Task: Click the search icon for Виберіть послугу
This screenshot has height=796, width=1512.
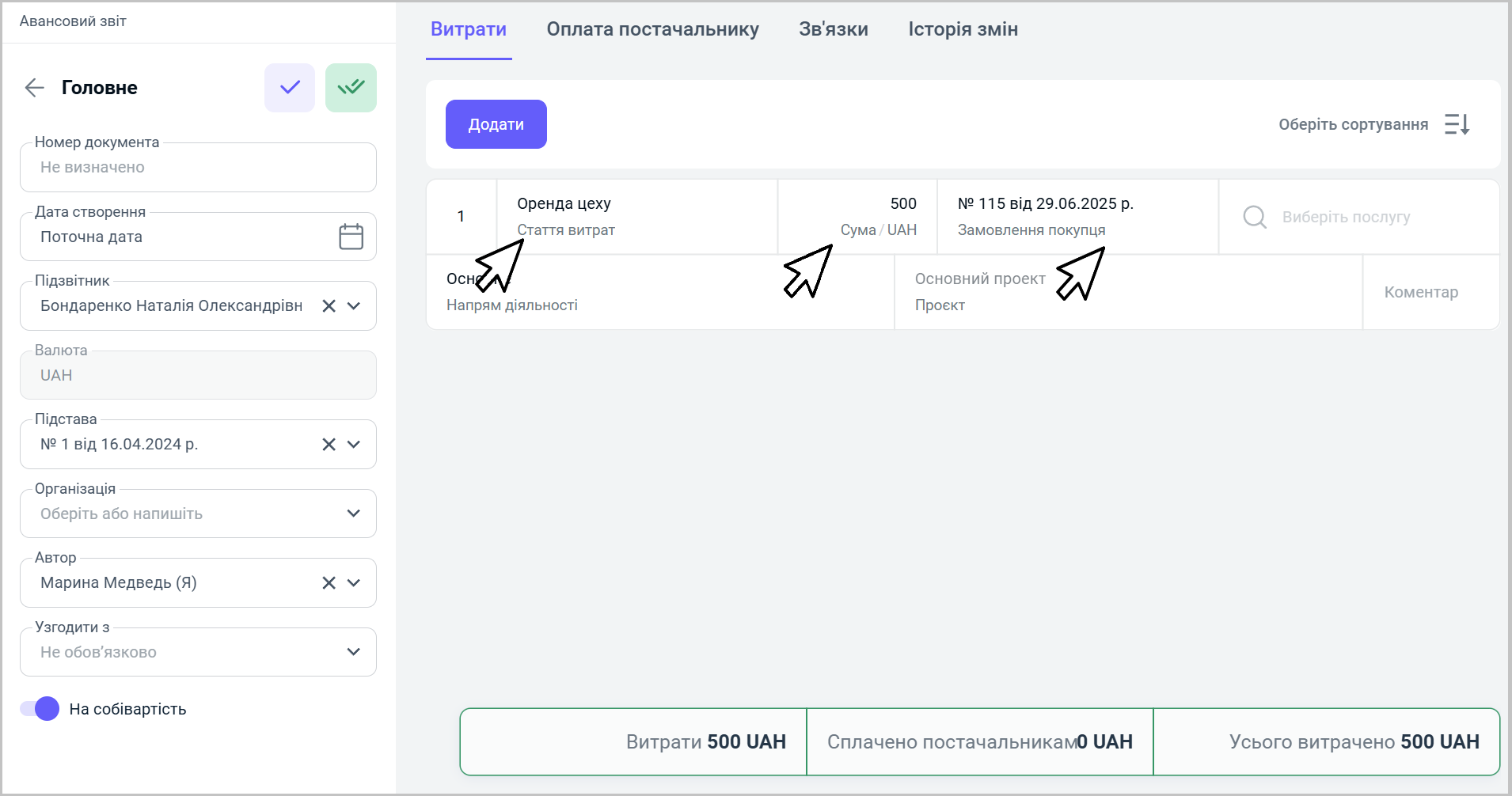Action: pos(1255,217)
